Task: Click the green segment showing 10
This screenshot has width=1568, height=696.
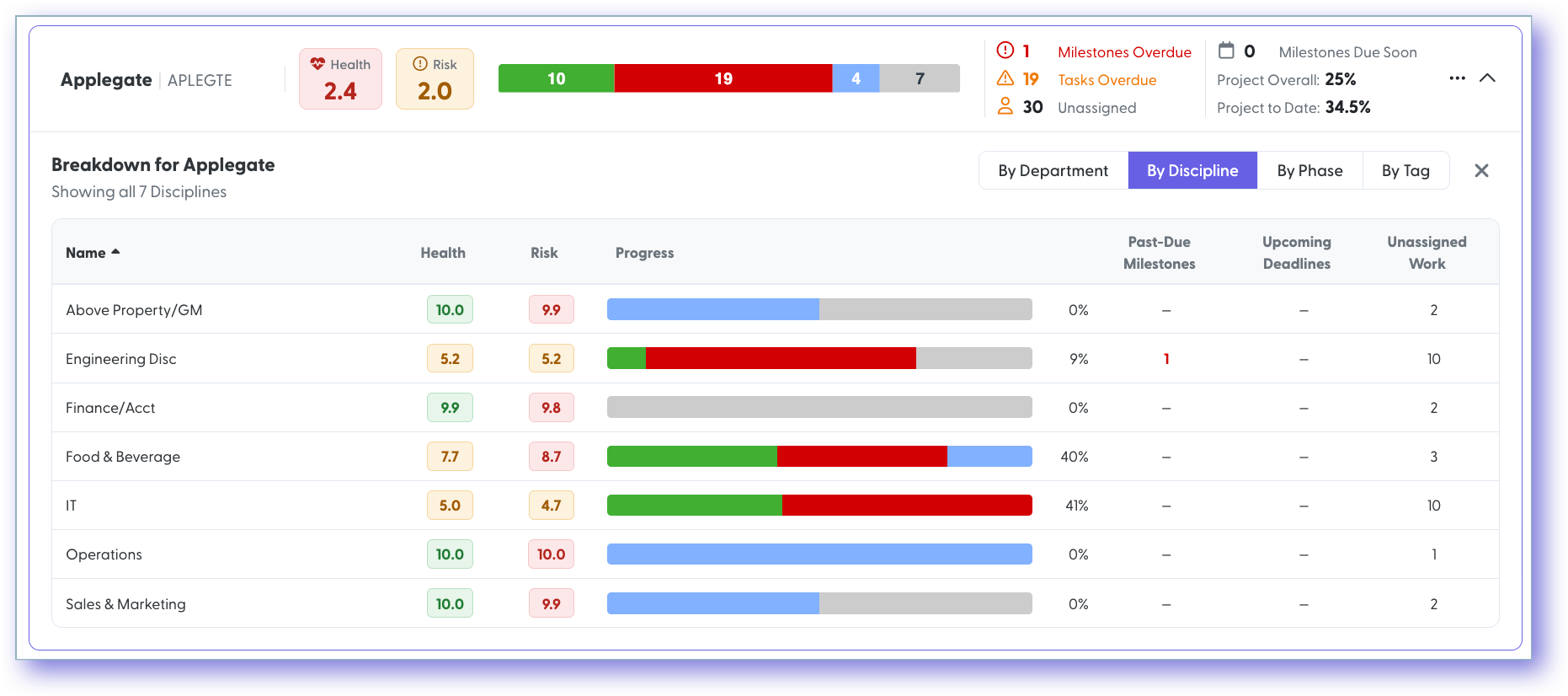Action: (x=557, y=78)
